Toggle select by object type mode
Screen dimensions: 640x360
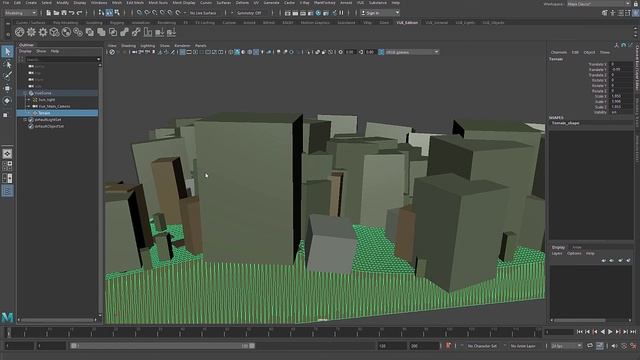[109, 13]
